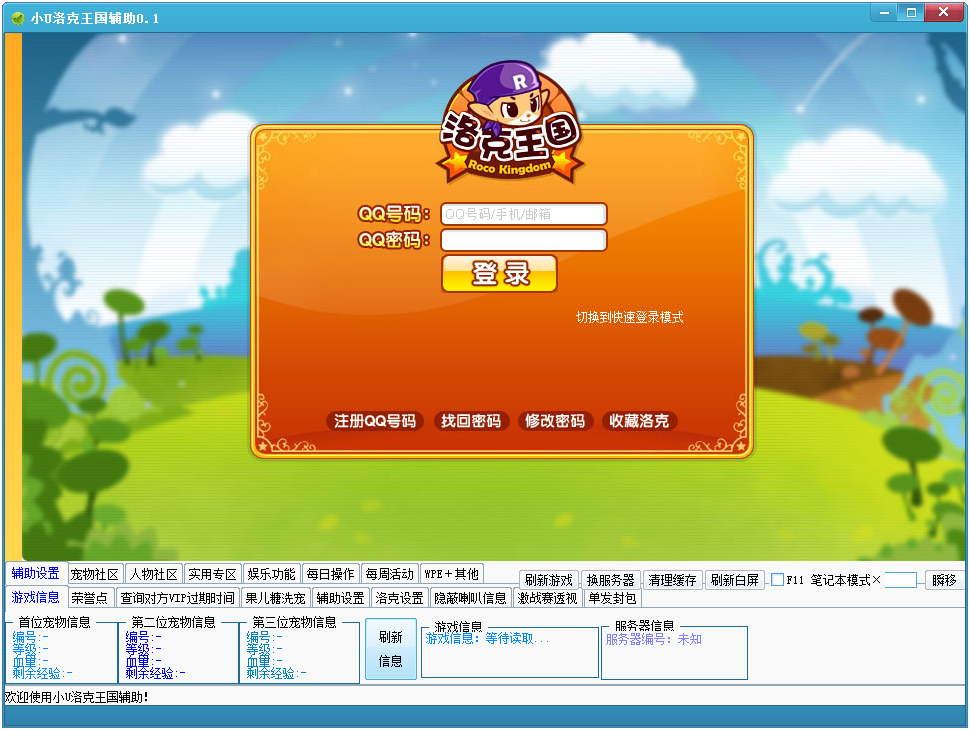
Task: Open the 娱乐功能 tab
Action: 272,574
